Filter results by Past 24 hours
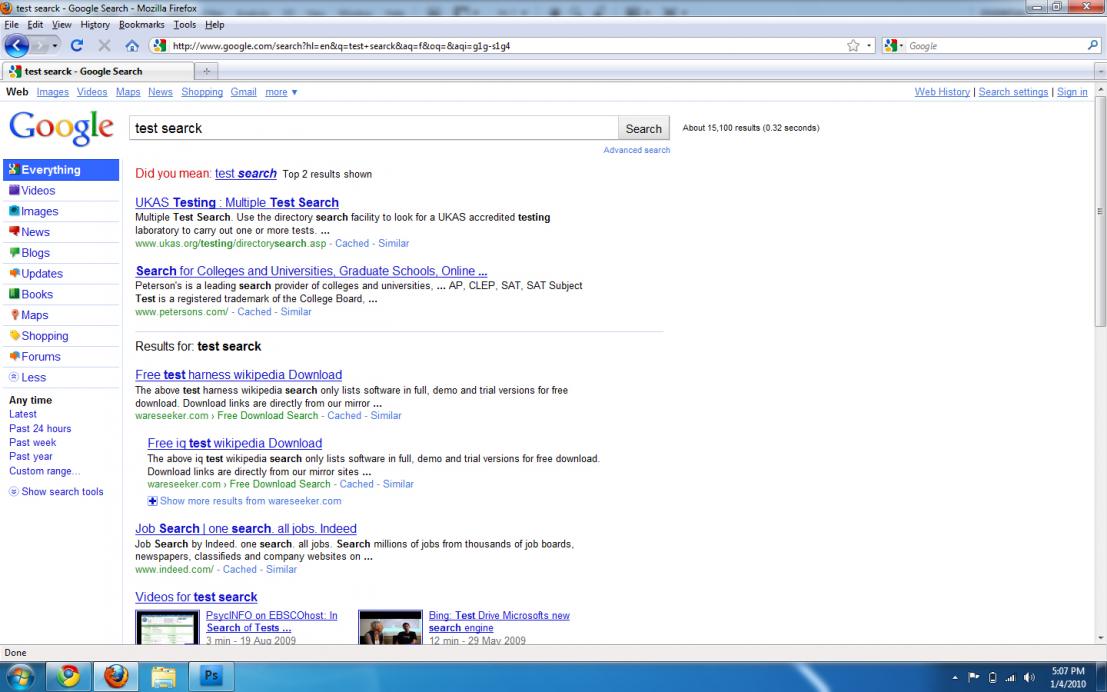1107x692 pixels. [x=40, y=429]
